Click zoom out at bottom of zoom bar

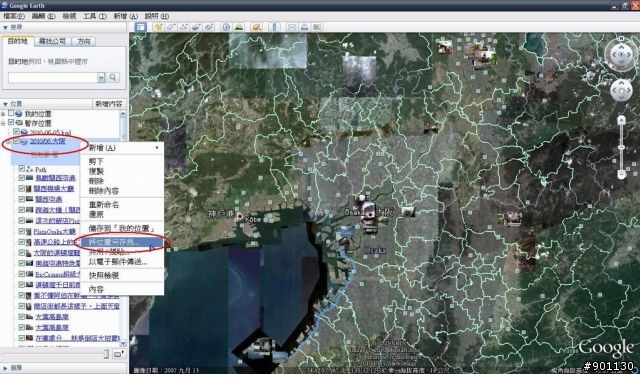(x=621, y=174)
